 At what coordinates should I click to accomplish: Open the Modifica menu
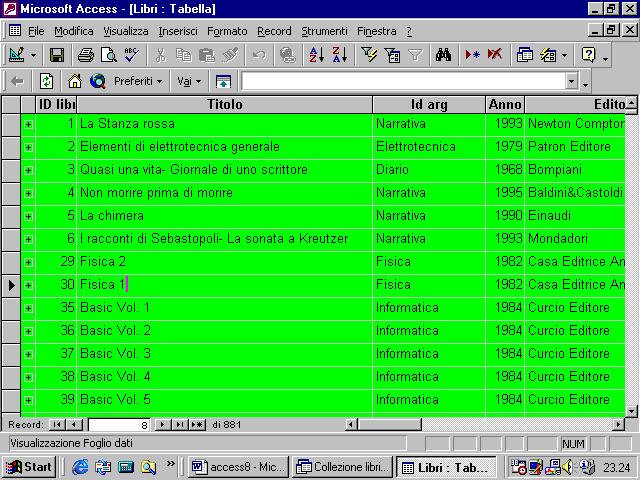pyautogui.click(x=73, y=31)
